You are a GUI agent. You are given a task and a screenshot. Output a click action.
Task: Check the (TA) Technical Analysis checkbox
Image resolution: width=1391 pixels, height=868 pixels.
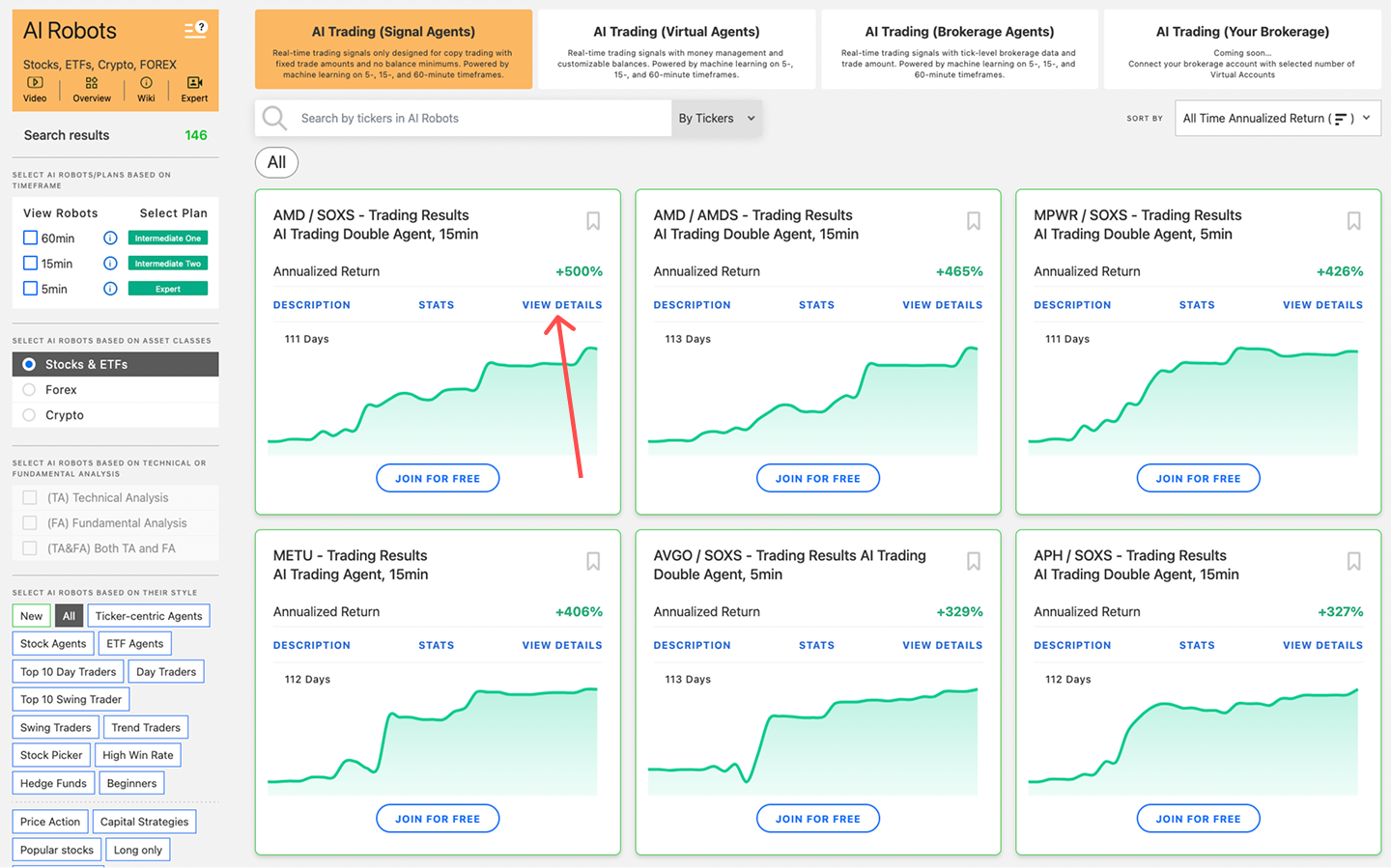tap(30, 497)
